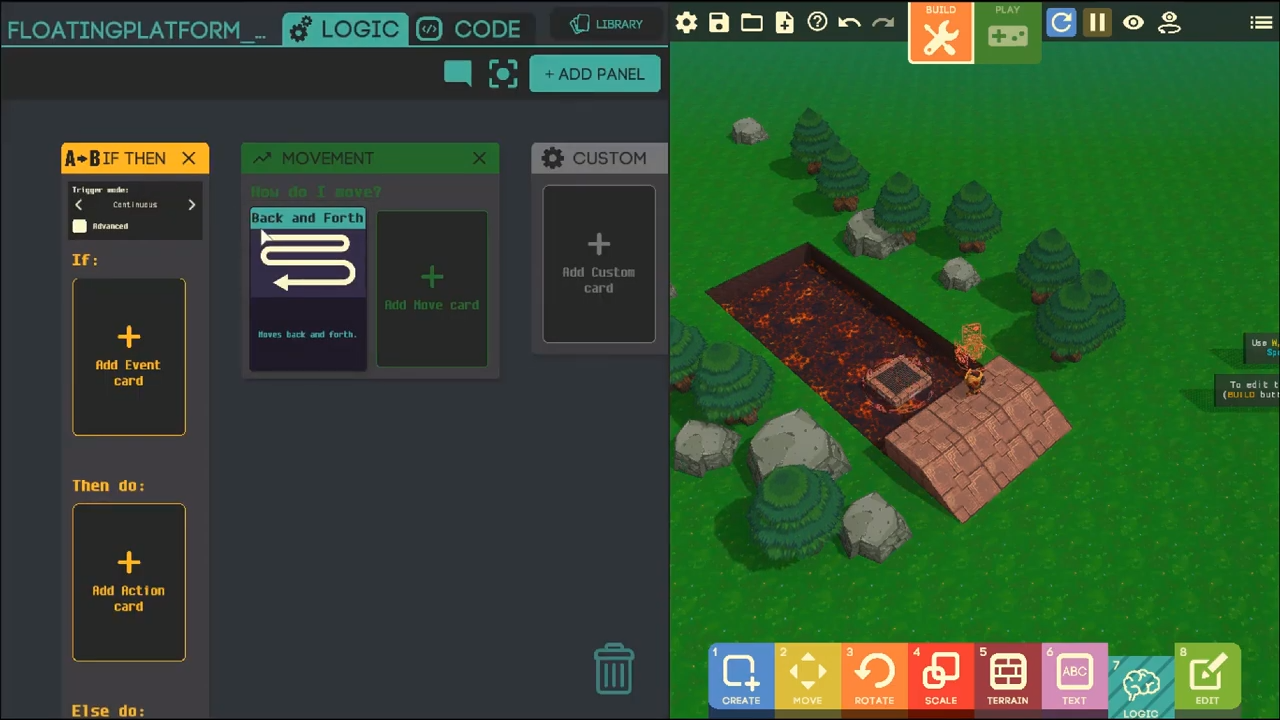Select the Back and Forth move card

[x=308, y=290]
